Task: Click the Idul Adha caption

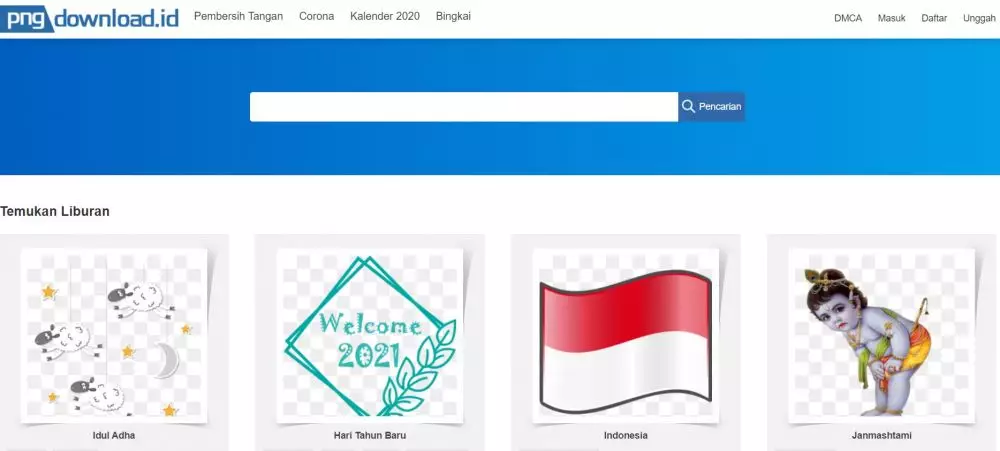Action: pos(114,436)
